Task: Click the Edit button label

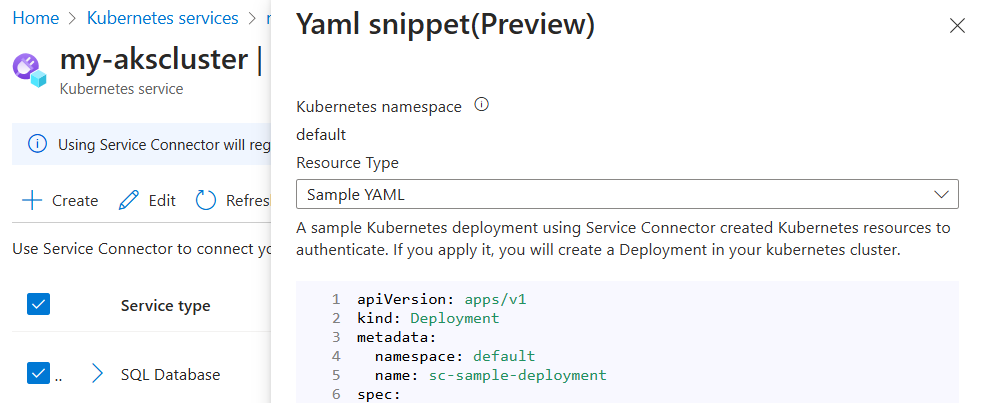Action: pos(162,200)
